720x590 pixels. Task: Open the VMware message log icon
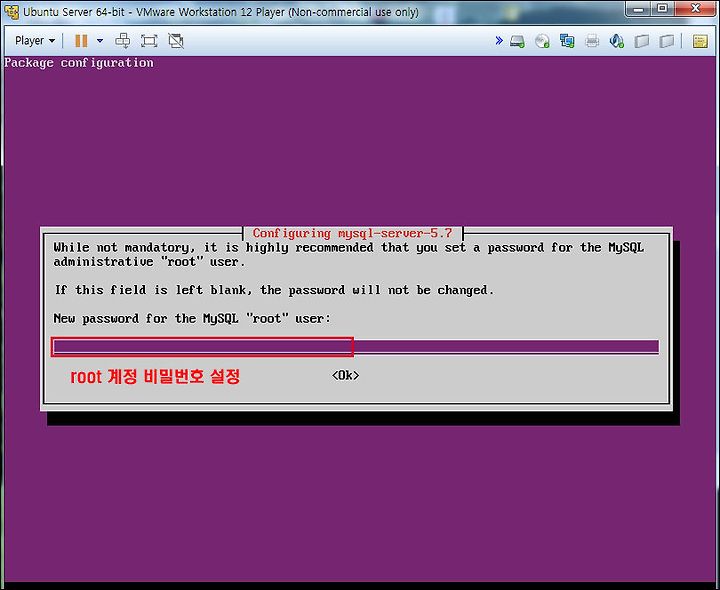coord(700,41)
